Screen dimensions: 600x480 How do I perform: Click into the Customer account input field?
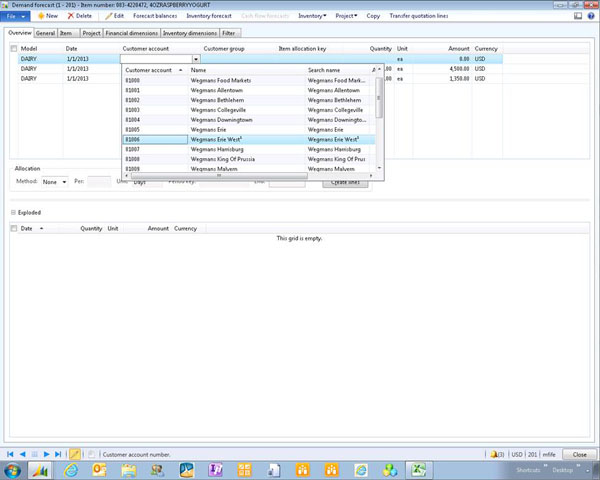coord(157,59)
